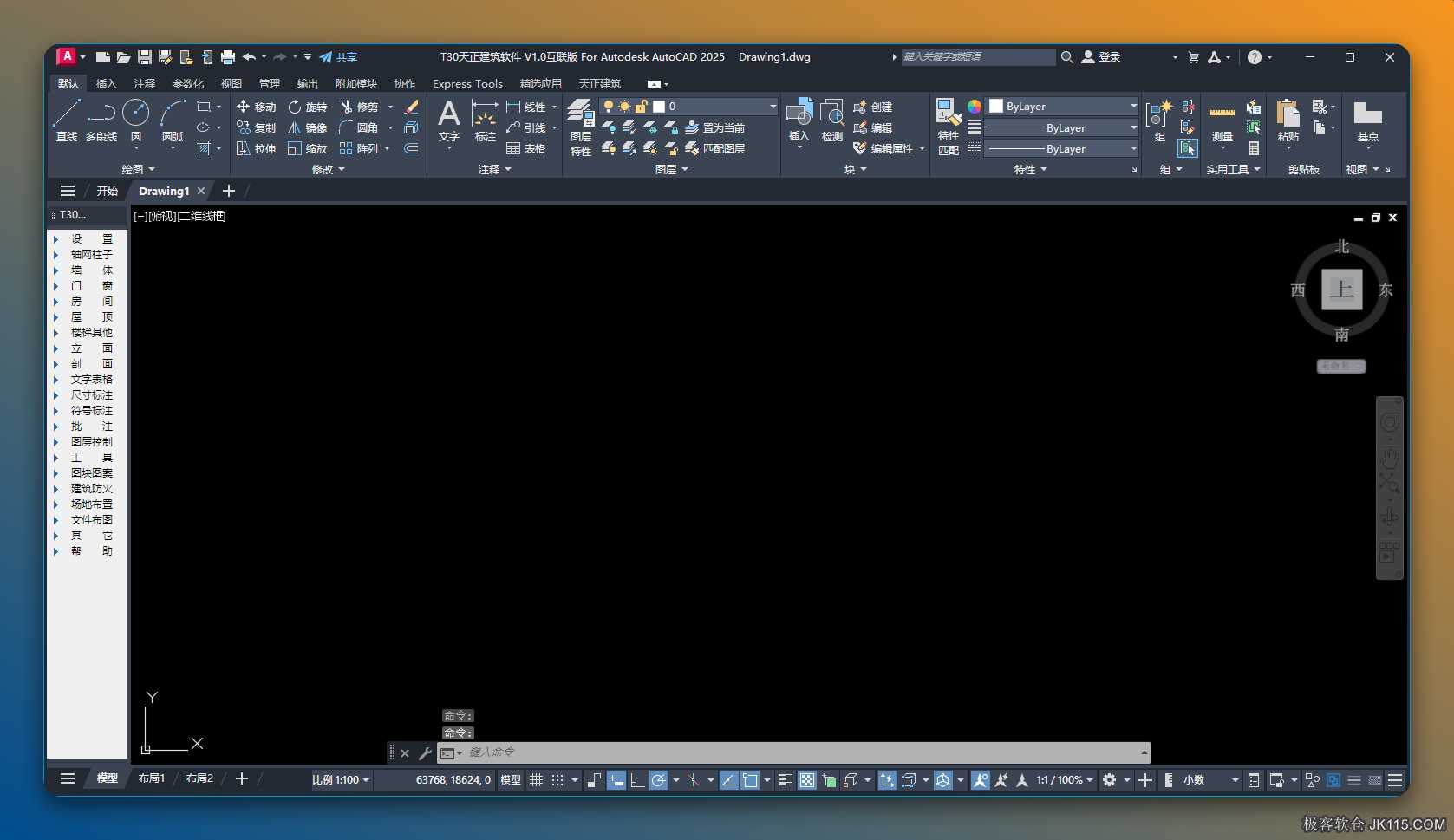Open the 天正建筑 ribbon tab
This screenshot has width=1454, height=840.
[599, 83]
